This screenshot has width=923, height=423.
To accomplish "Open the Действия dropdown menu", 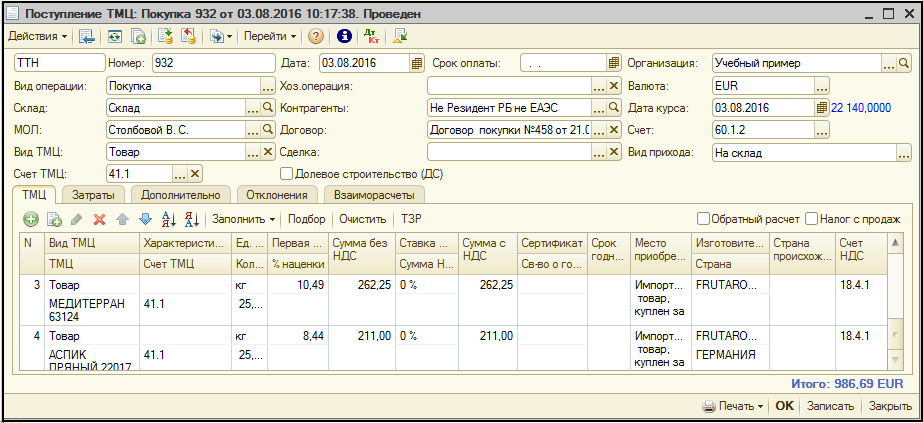I will coord(38,36).
